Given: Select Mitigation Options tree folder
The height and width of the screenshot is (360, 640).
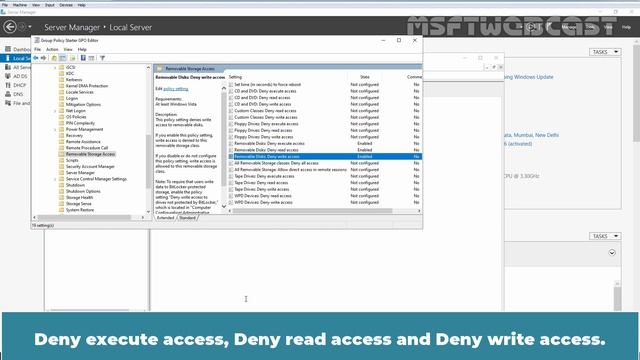Looking at the screenshot, I should click(83, 104).
